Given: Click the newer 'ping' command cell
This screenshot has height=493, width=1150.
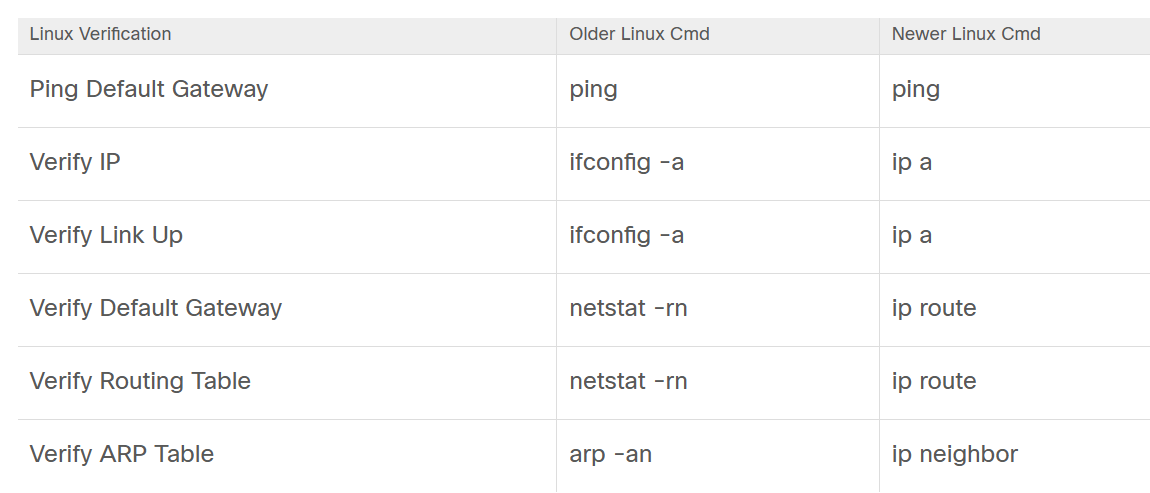Looking at the screenshot, I should tap(916, 89).
